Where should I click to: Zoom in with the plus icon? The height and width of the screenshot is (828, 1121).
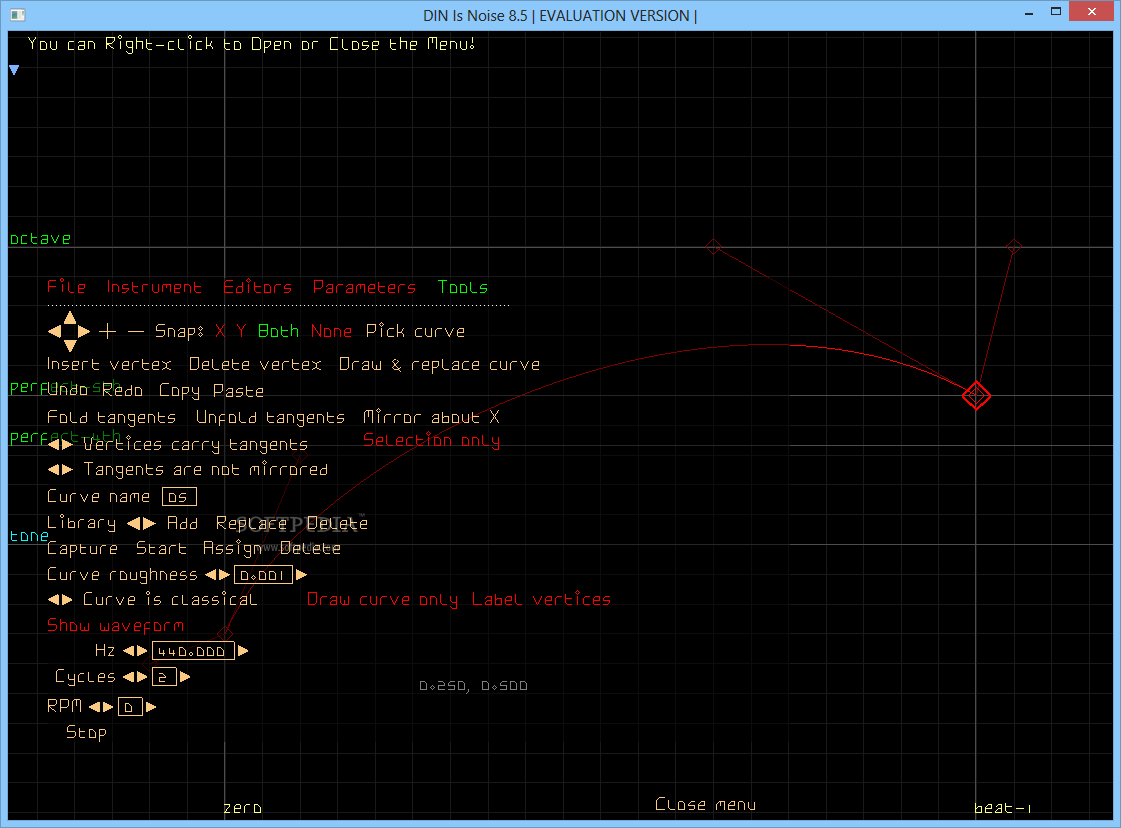(x=107, y=331)
